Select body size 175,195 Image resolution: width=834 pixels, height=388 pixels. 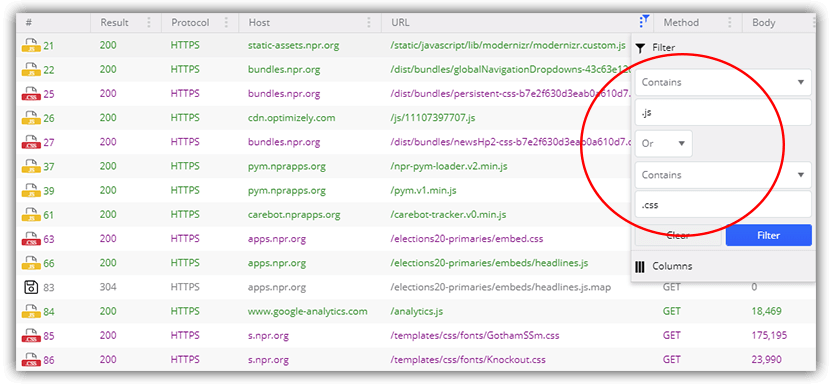(x=769, y=336)
